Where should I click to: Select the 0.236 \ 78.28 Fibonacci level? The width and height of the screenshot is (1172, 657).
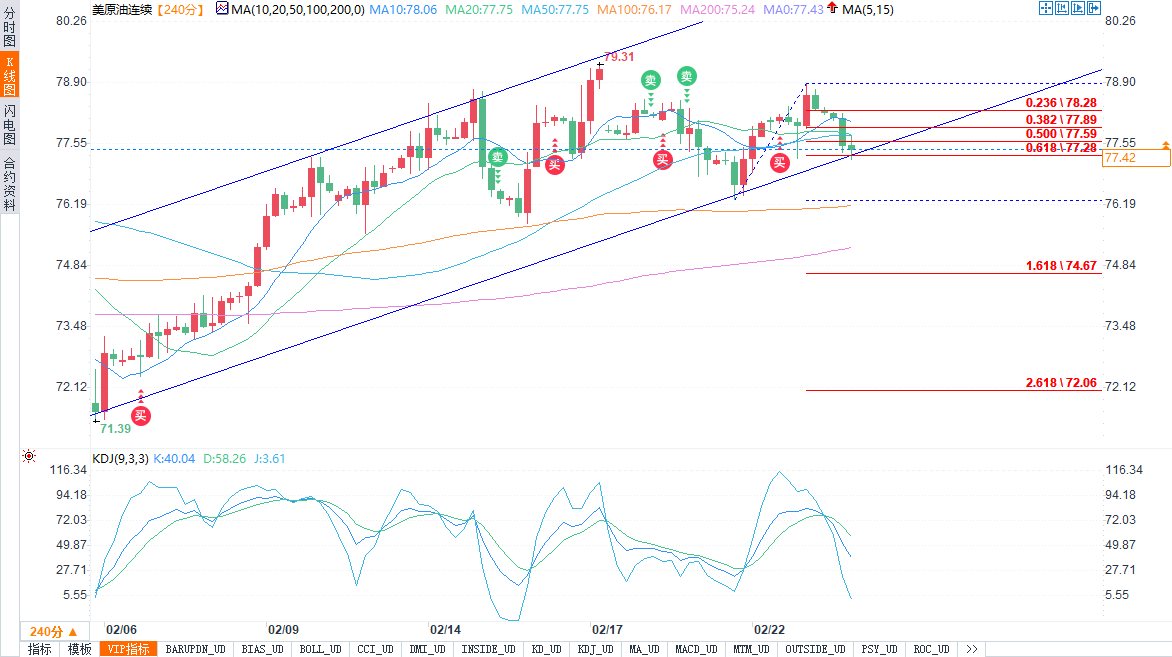[1061, 103]
